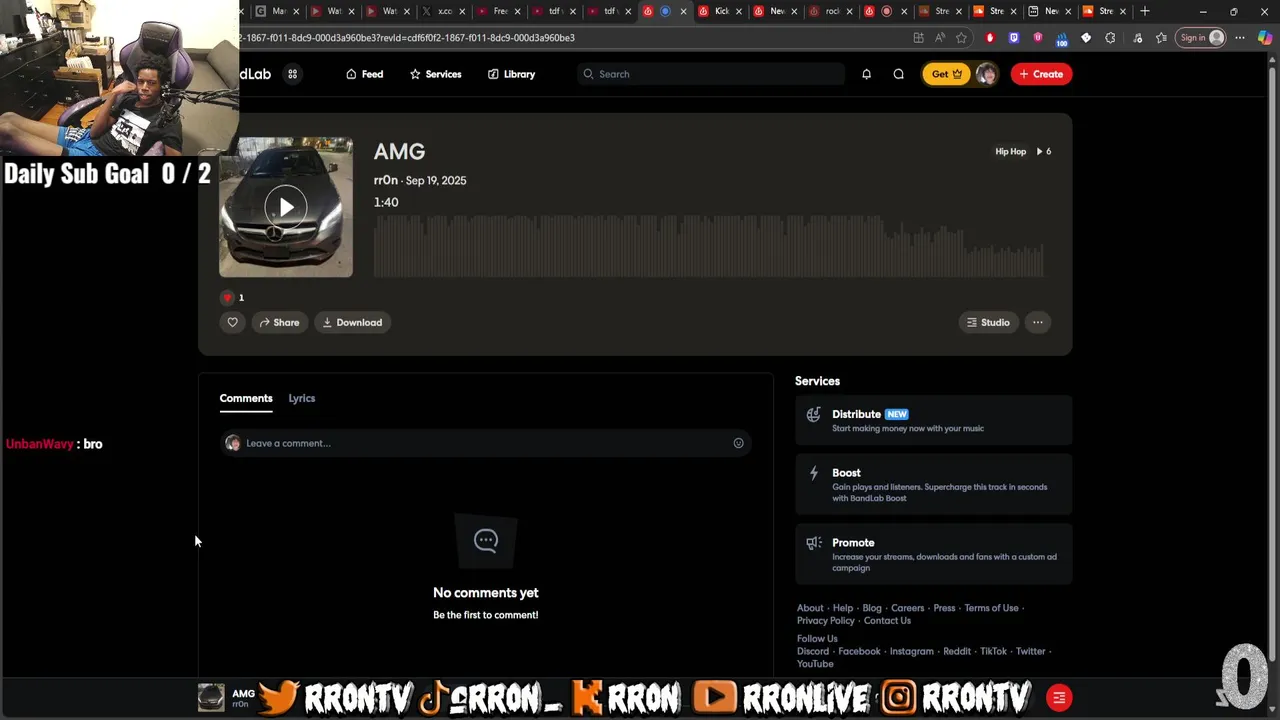Open the Facebook footer link
Viewport: 1280px width, 720px height.
click(859, 651)
